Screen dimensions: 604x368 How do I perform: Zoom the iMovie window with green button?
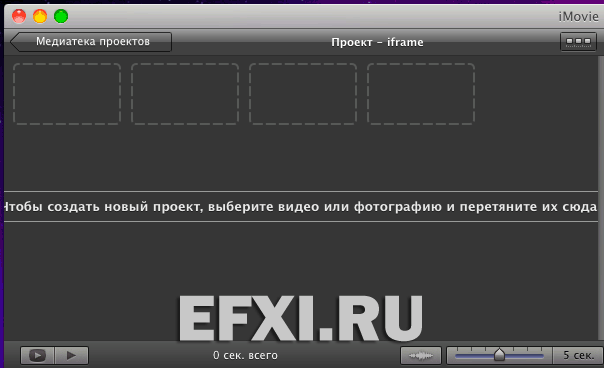click(x=61, y=16)
